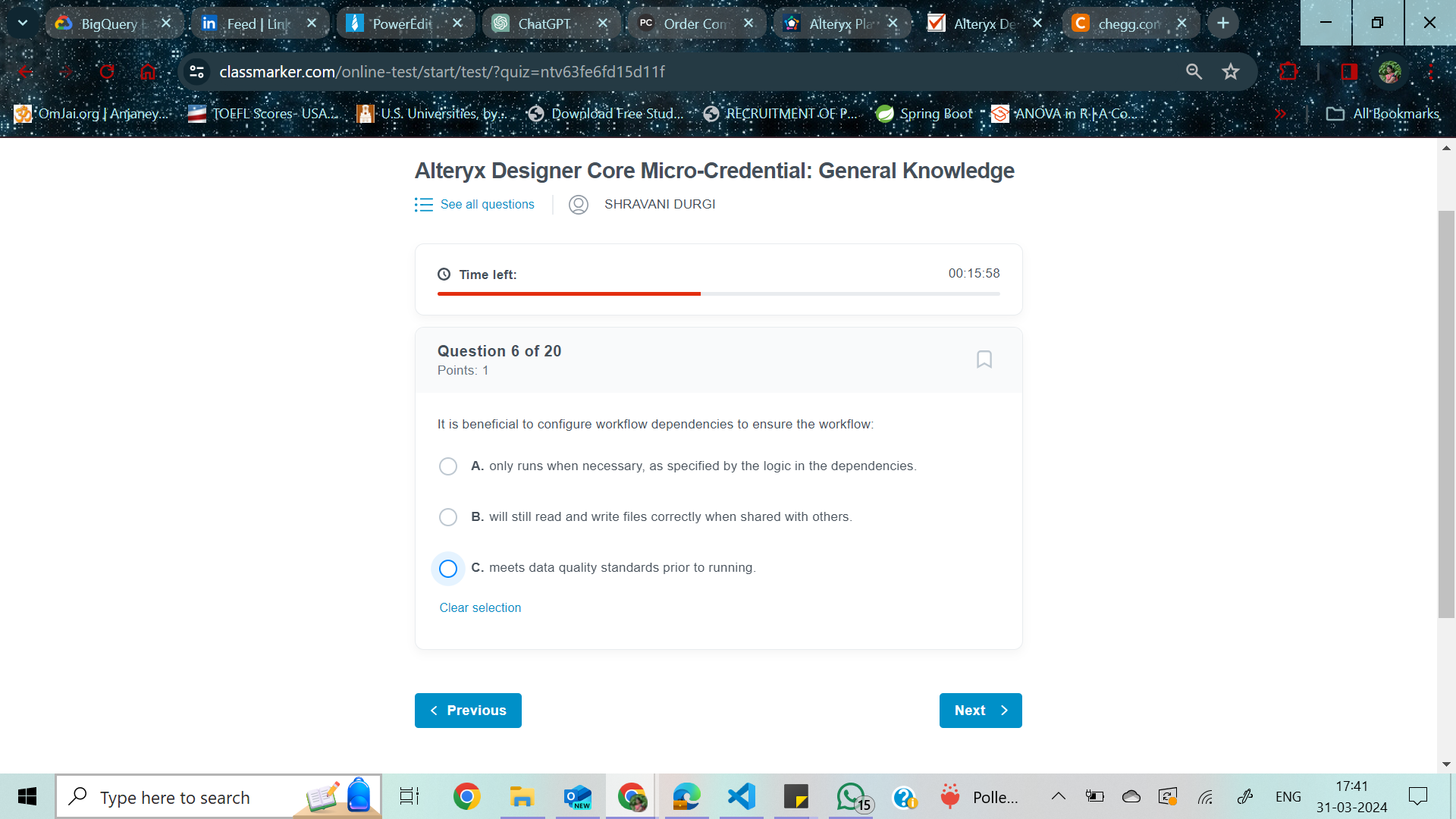Open the tab search dropdown arrow
The image size is (1456, 819).
(22, 23)
